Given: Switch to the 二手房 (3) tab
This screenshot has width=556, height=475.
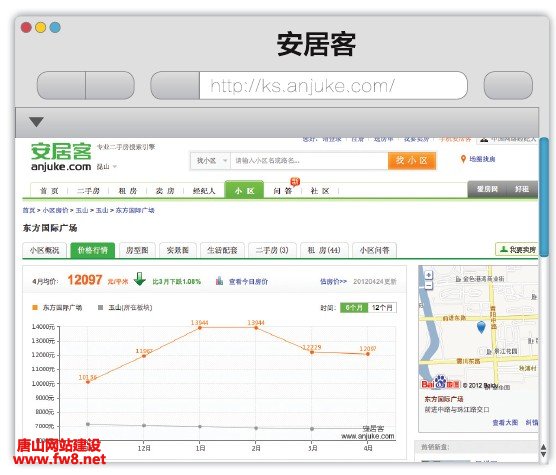Looking at the screenshot, I should click(272, 250).
